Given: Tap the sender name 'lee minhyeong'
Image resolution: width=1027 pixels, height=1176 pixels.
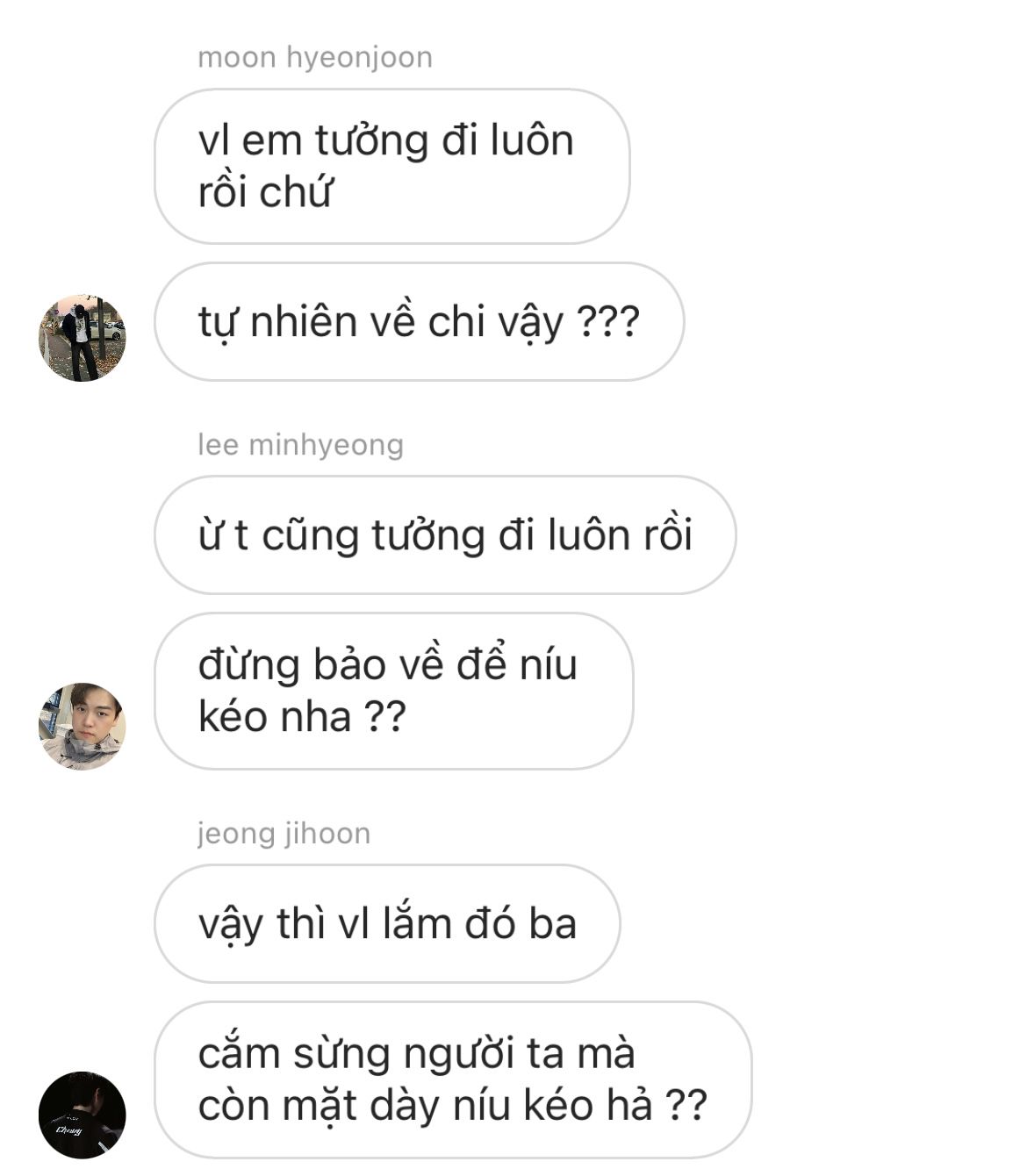Looking at the screenshot, I should point(300,445).
